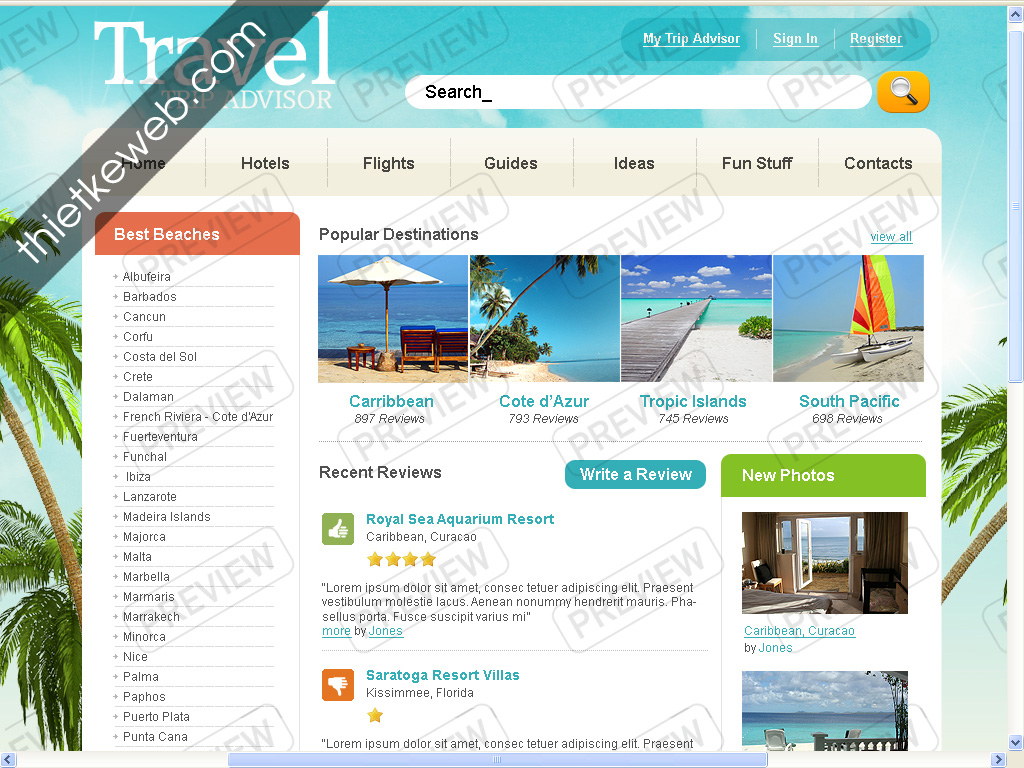Click into the Search input field
This screenshot has height=768, width=1024.
638,92
